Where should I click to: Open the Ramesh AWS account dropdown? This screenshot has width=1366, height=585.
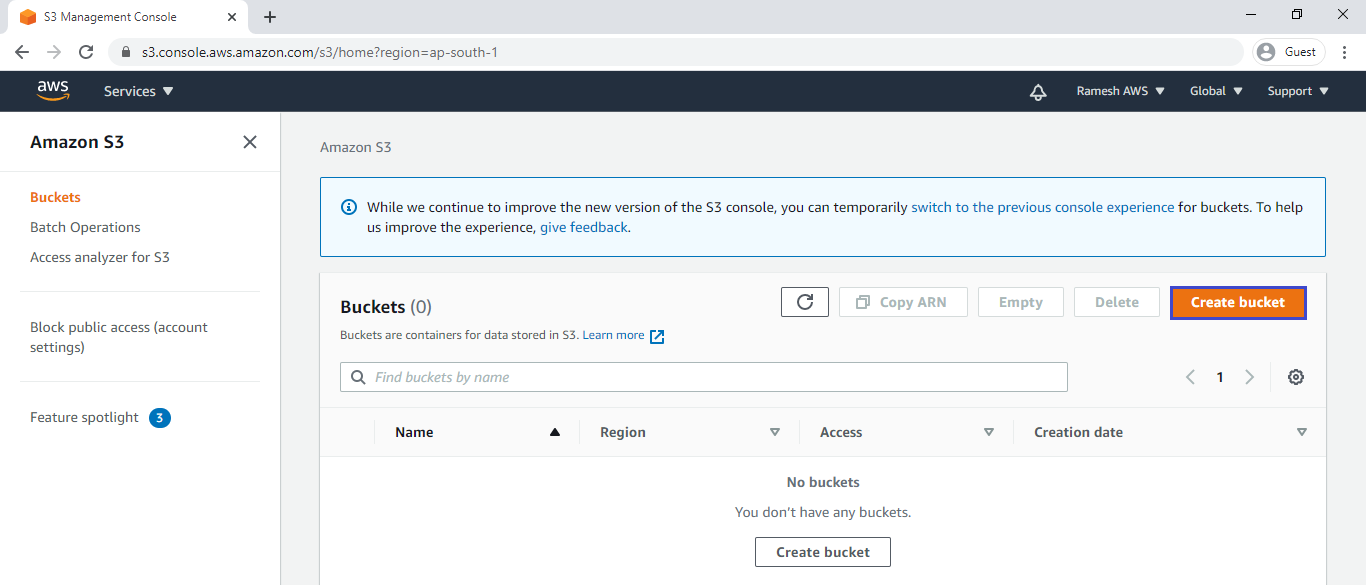click(x=1121, y=91)
